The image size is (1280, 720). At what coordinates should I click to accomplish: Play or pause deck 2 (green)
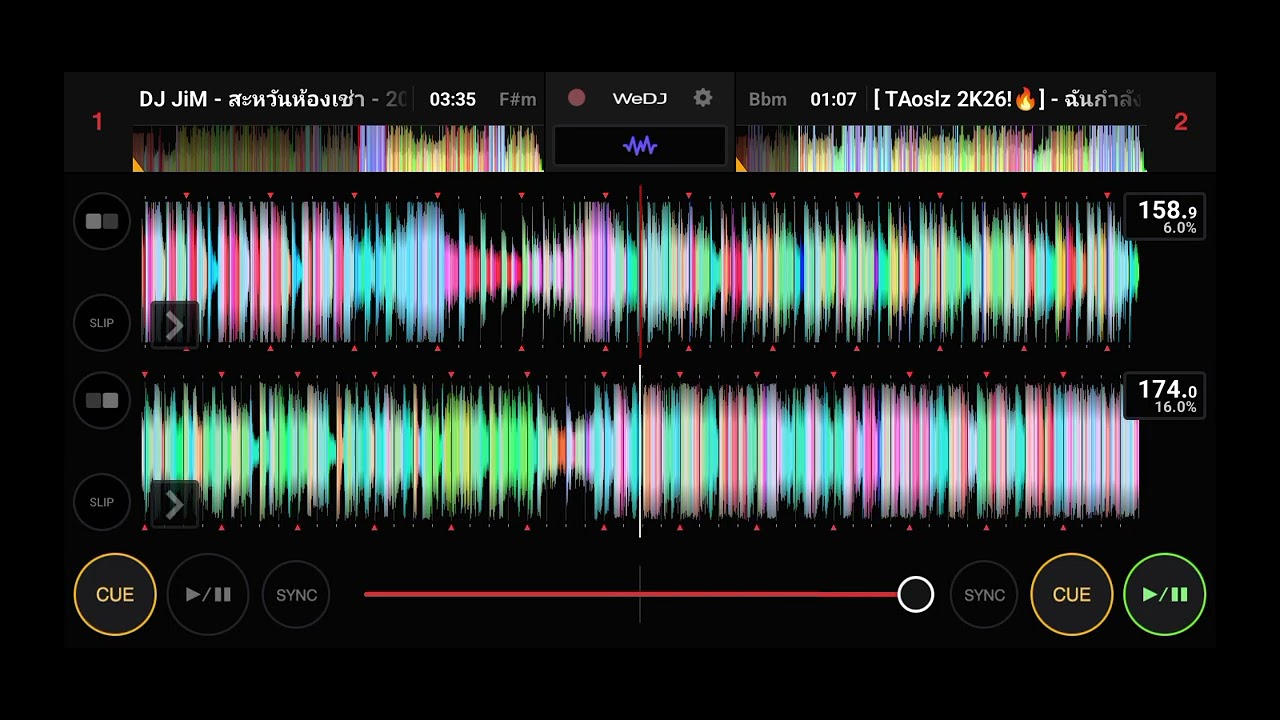tap(1165, 594)
